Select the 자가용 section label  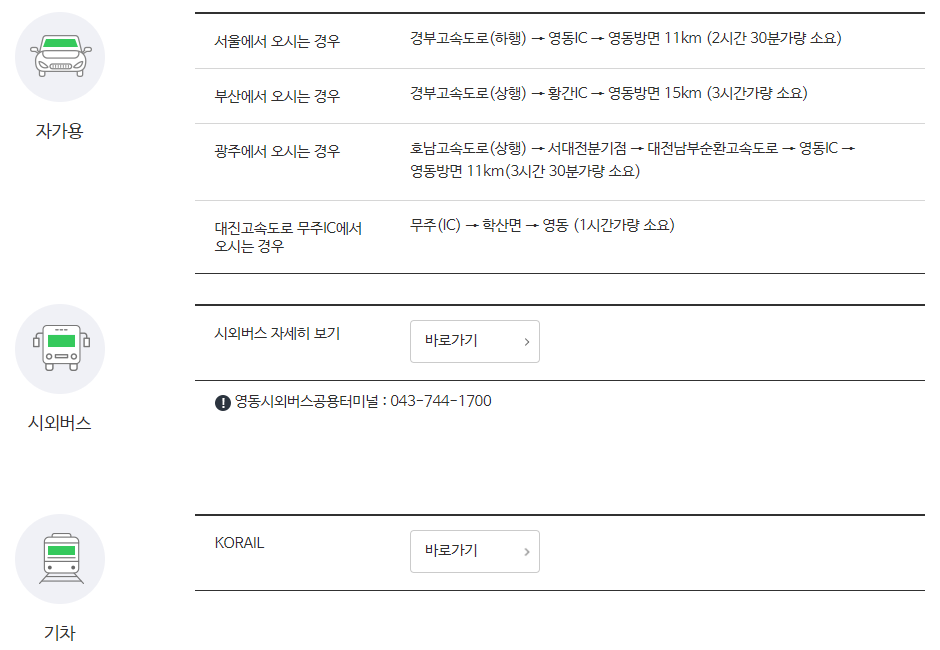point(59,130)
